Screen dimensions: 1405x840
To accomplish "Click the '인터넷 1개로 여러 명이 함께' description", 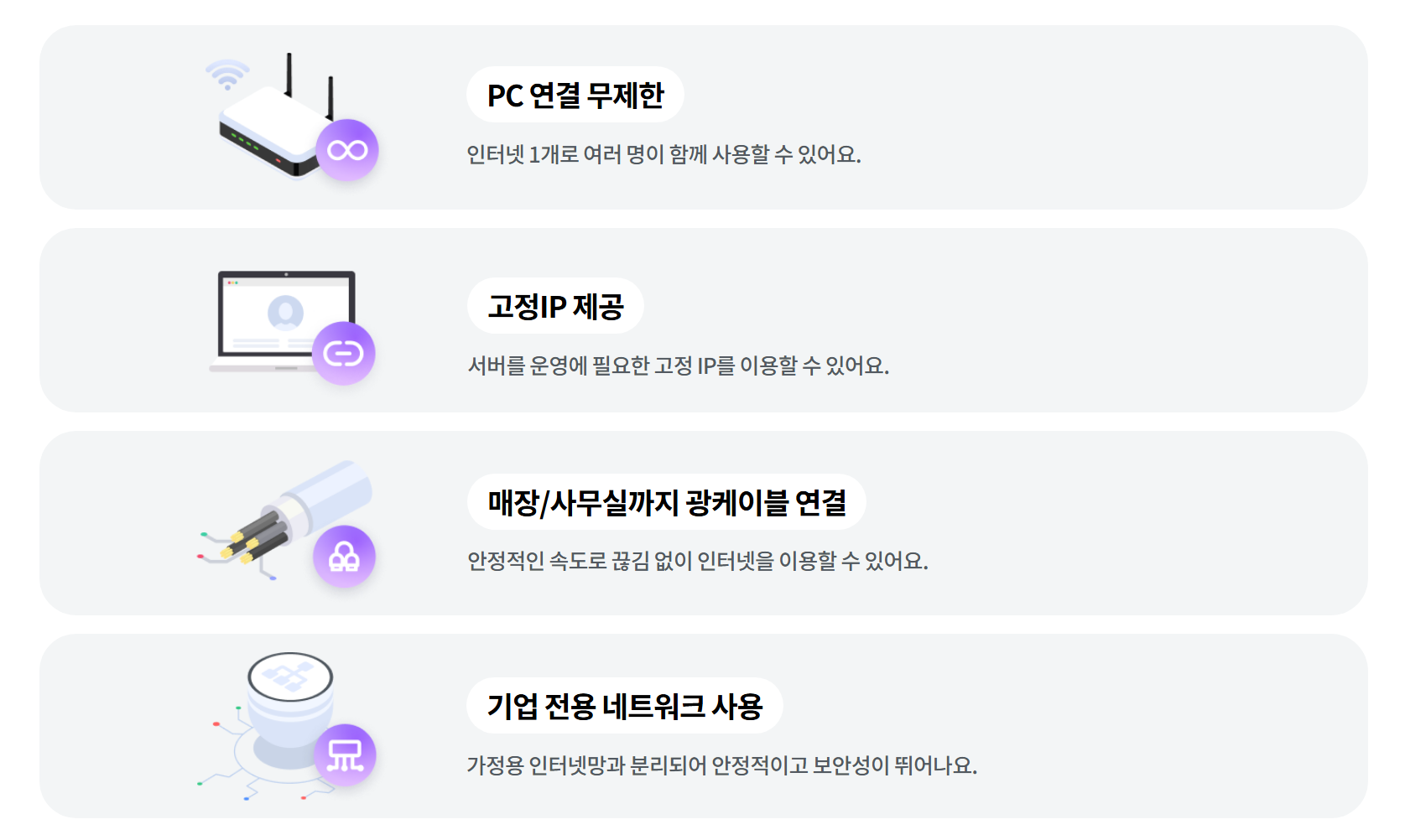I will pyautogui.click(x=664, y=154).
